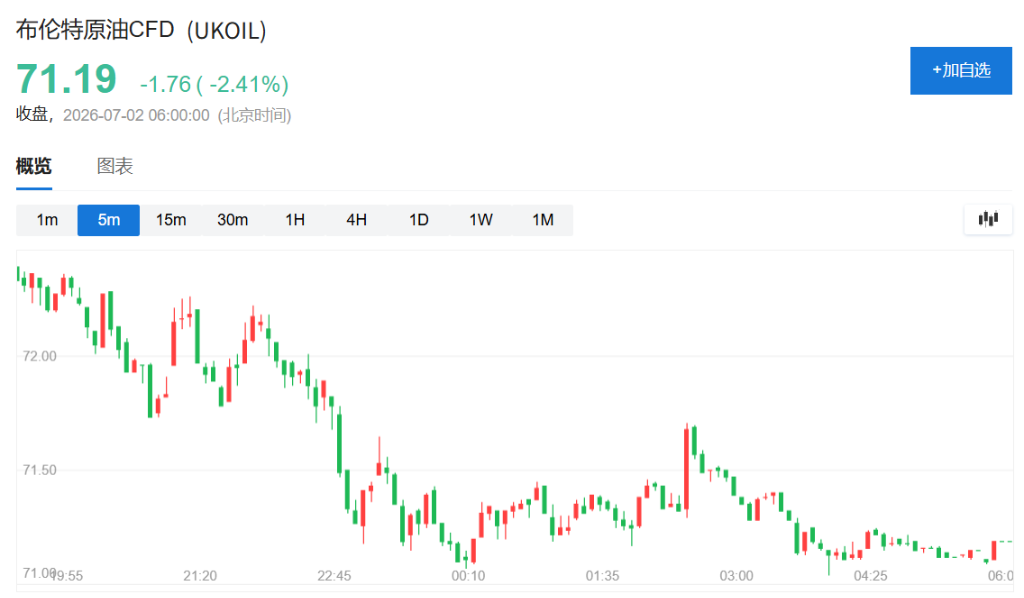Click the -1.76 (-2.41%) change value
This screenshot has width=1024, height=598.
214,84
